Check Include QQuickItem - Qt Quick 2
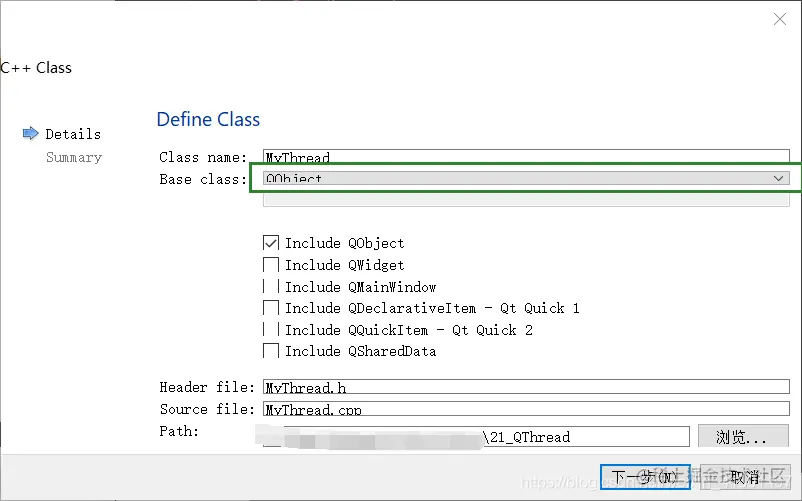 [271, 330]
